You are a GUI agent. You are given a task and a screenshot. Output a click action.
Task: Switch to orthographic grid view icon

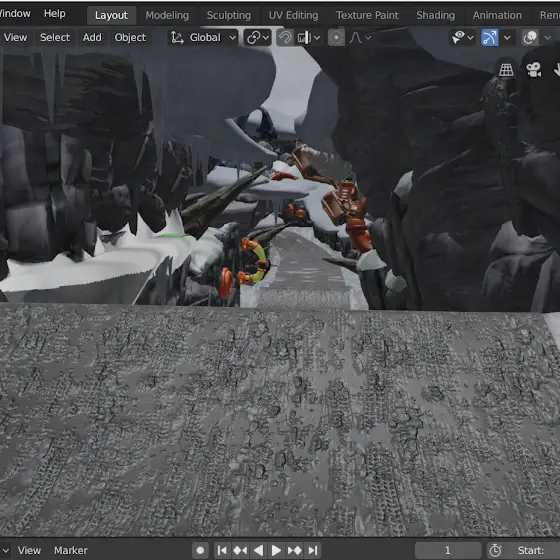(x=506, y=70)
